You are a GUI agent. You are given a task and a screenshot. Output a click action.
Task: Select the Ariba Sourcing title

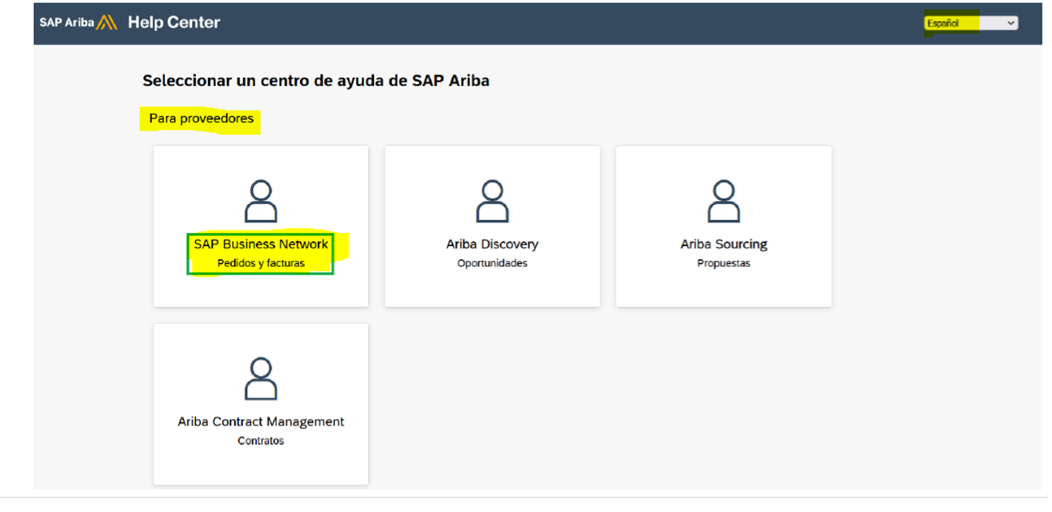click(x=724, y=244)
